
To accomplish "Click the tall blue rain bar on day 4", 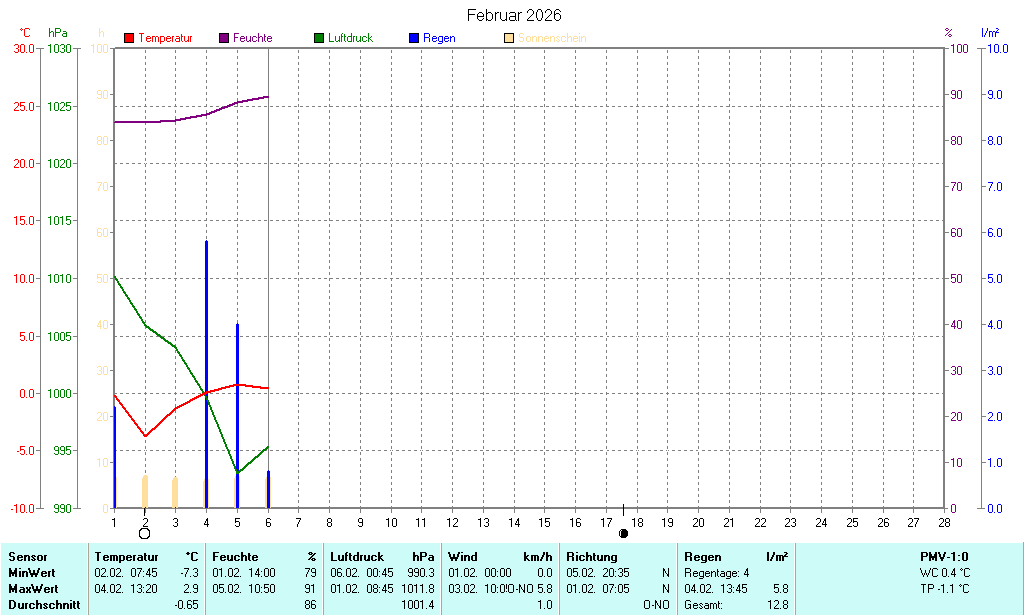I will (206, 370).
